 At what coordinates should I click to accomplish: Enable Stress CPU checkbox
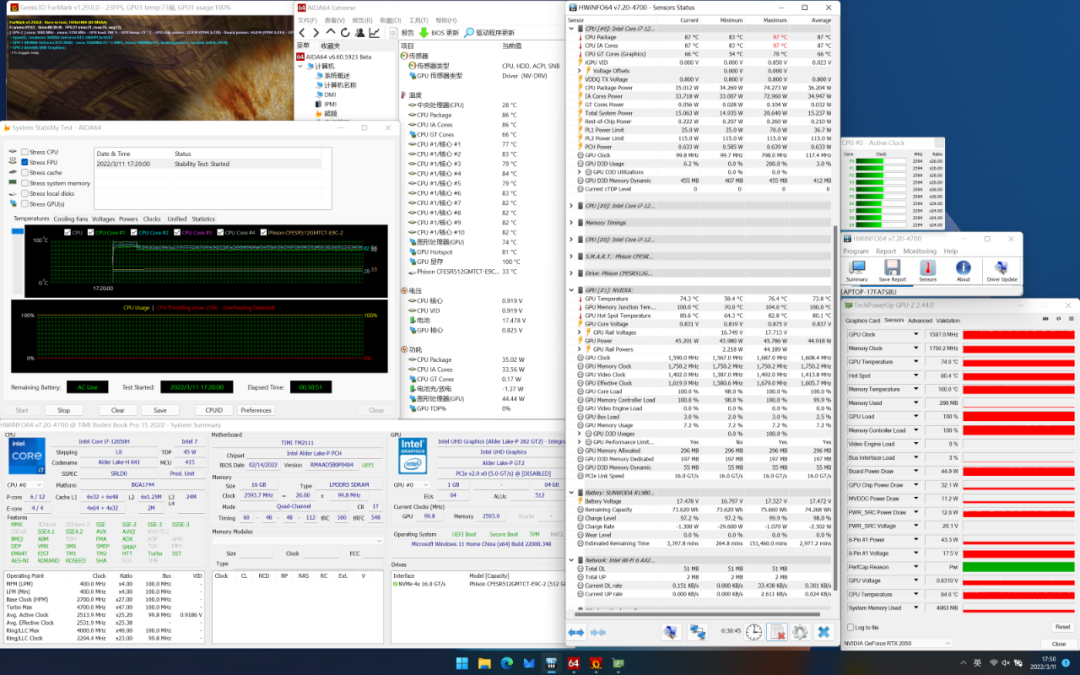25,152
